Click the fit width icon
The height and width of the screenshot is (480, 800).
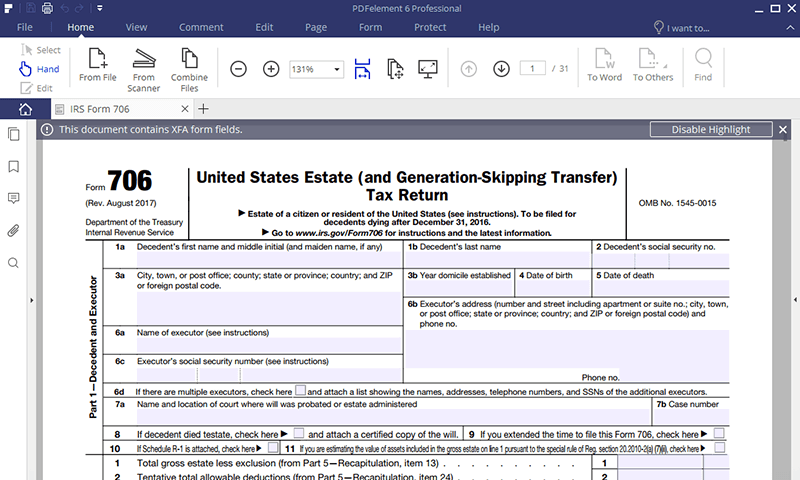coord(362,69)
